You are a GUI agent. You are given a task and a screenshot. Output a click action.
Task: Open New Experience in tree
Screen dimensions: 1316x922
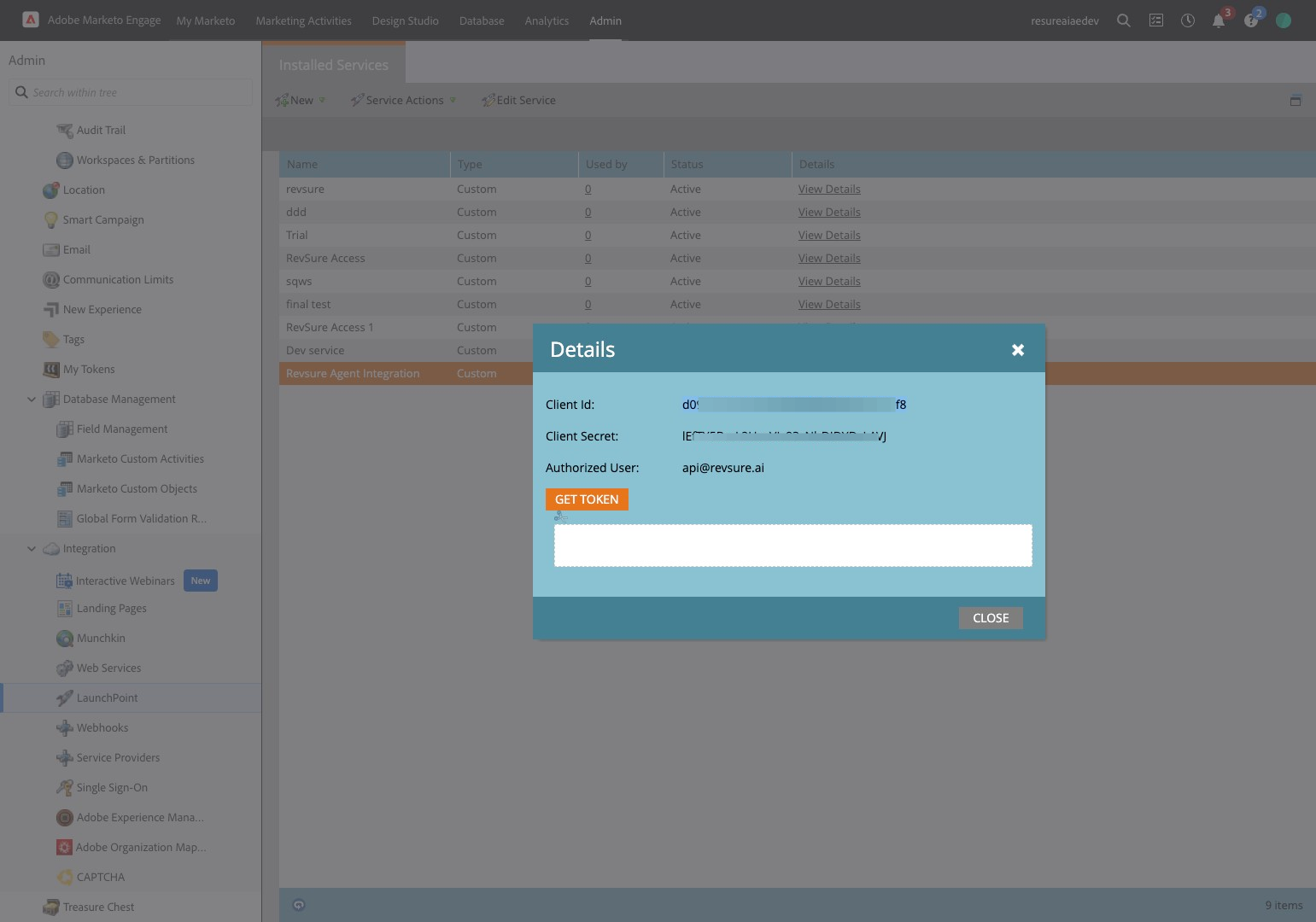tap(102, 309)
